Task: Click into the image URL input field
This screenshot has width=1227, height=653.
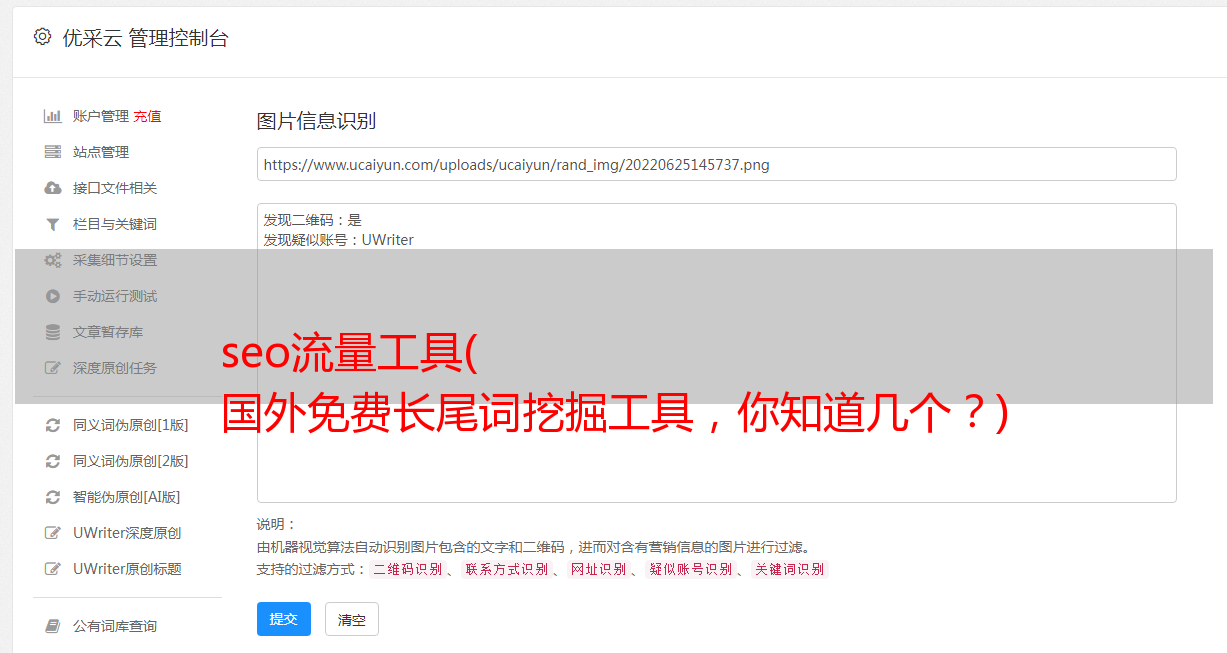Action: coord(716,164)
